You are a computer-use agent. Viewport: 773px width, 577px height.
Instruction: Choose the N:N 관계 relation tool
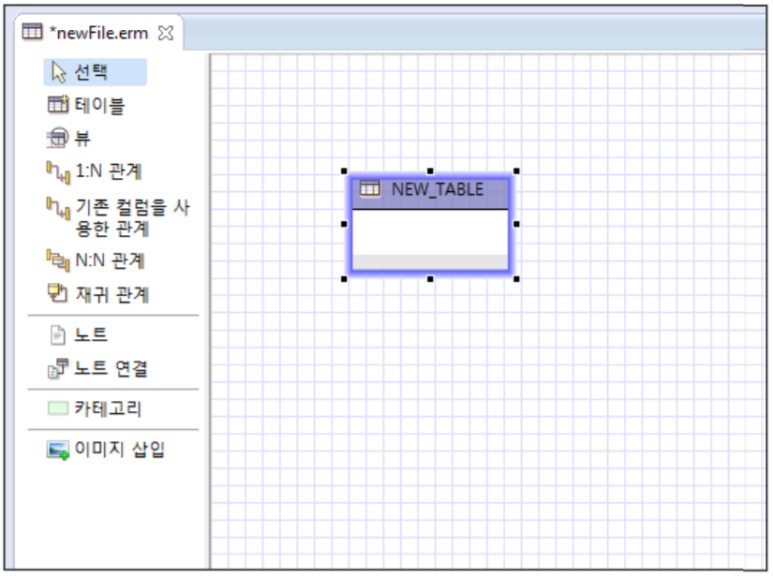click(x=96, y=260)
